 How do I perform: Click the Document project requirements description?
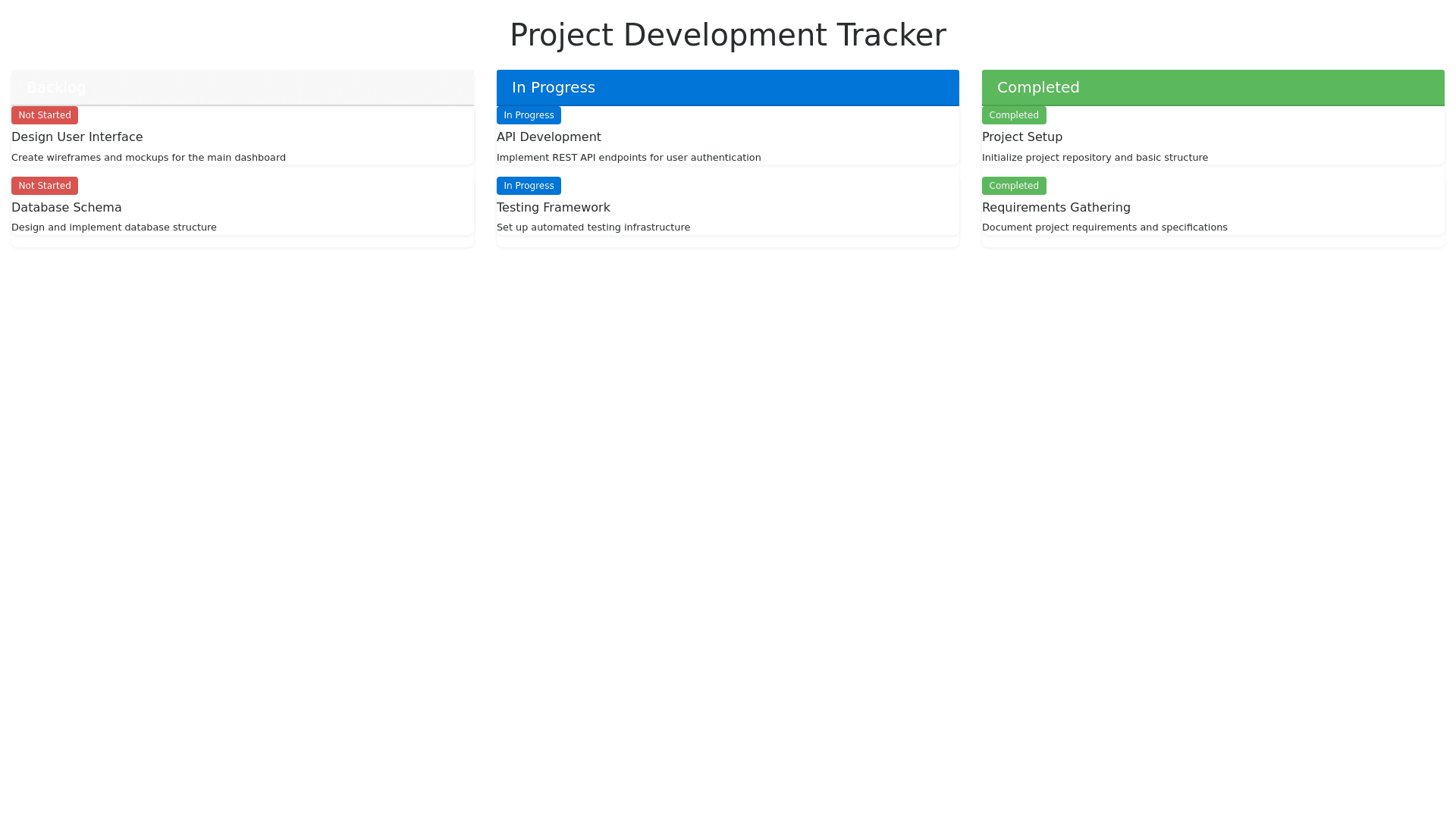point(1104,227)
